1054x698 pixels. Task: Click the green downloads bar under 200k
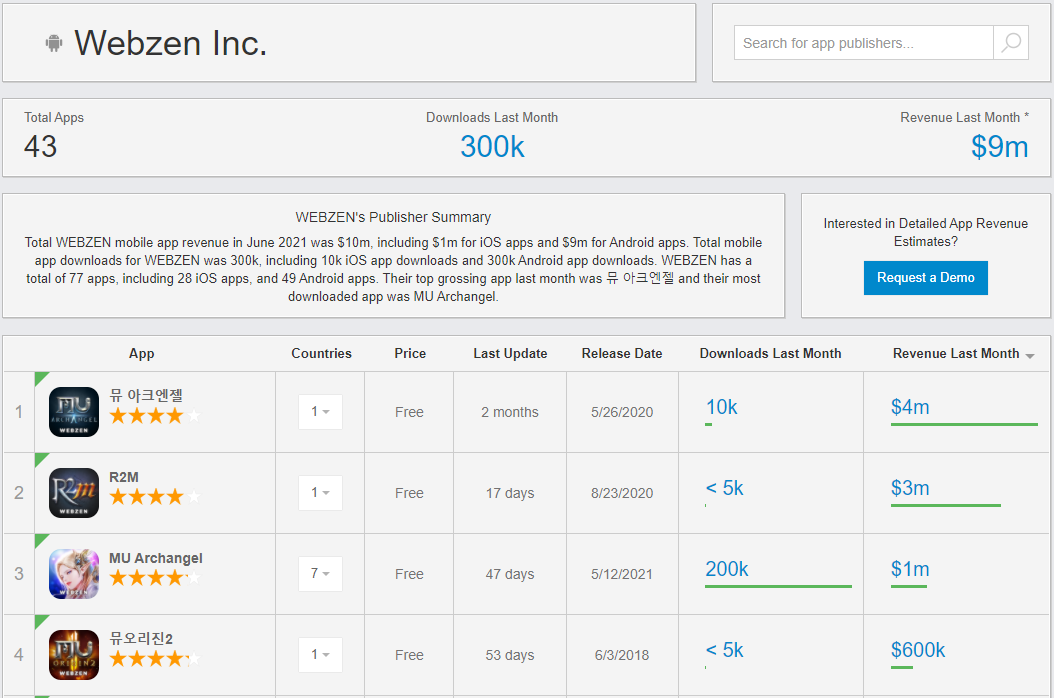point(778,586)
